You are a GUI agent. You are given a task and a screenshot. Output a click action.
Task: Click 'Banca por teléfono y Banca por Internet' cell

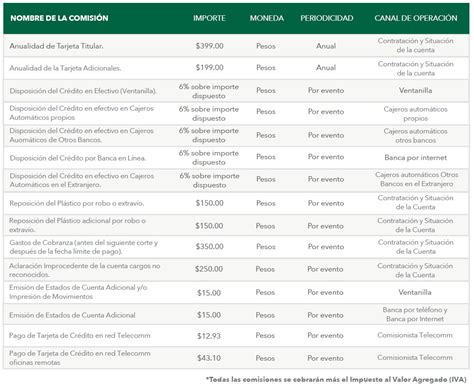click(415, 314)
